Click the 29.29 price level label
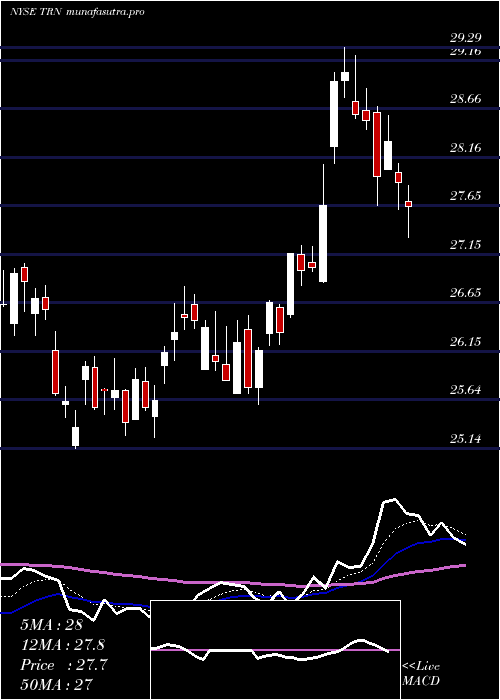This screenshot has width=500, height=700. [x=465, y=38]
